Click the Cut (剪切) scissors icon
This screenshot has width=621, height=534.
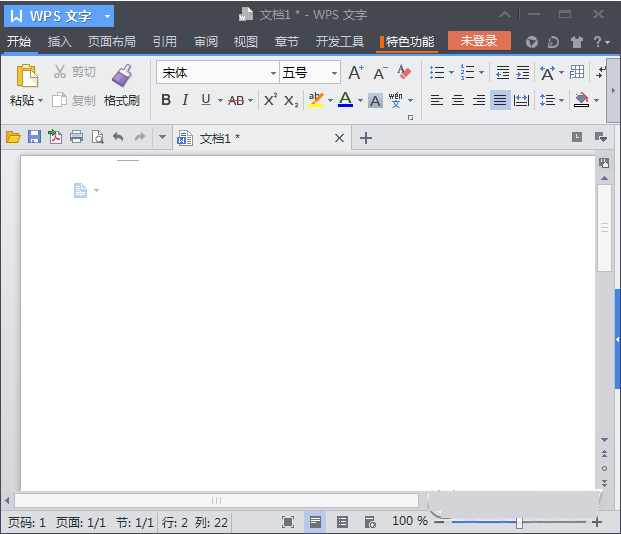[x=60, y=72]
